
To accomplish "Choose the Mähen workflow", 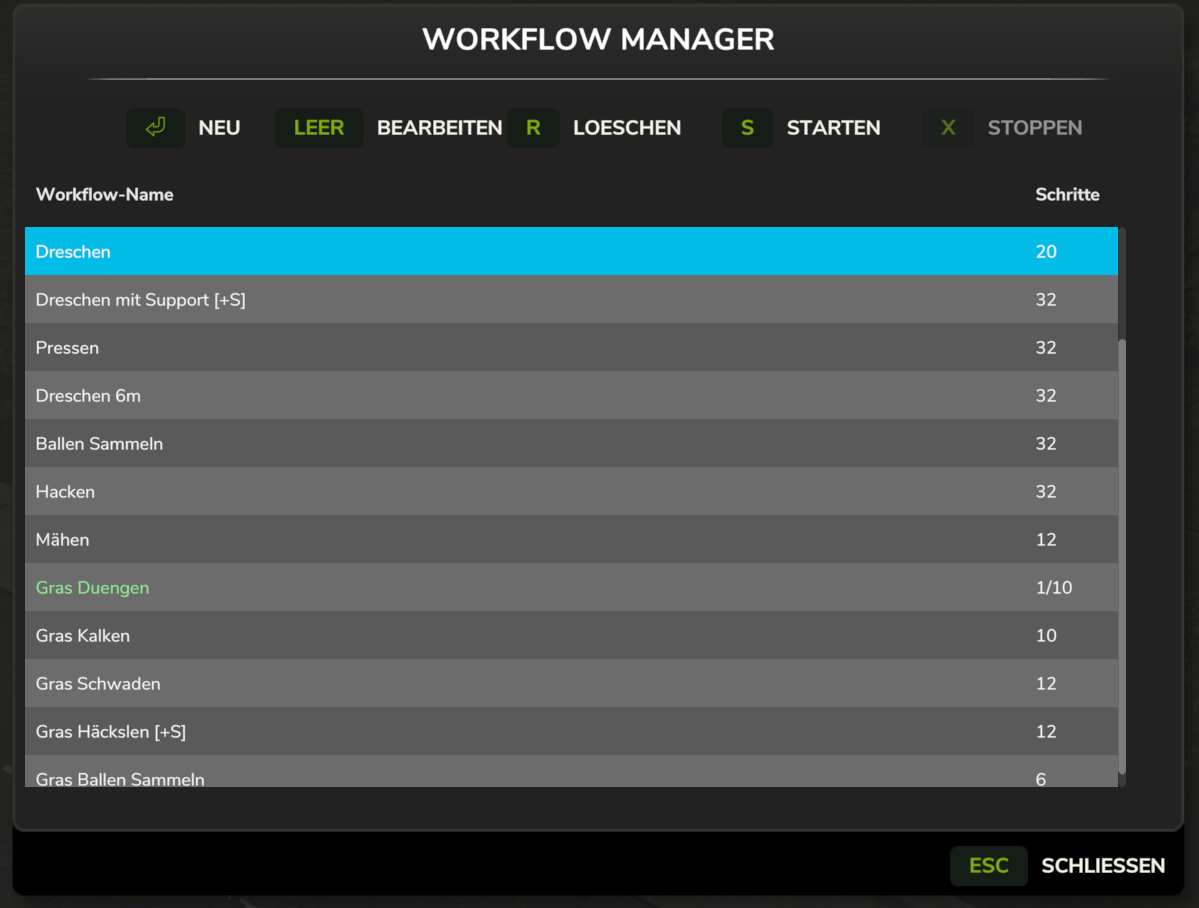I will [571, 540].
